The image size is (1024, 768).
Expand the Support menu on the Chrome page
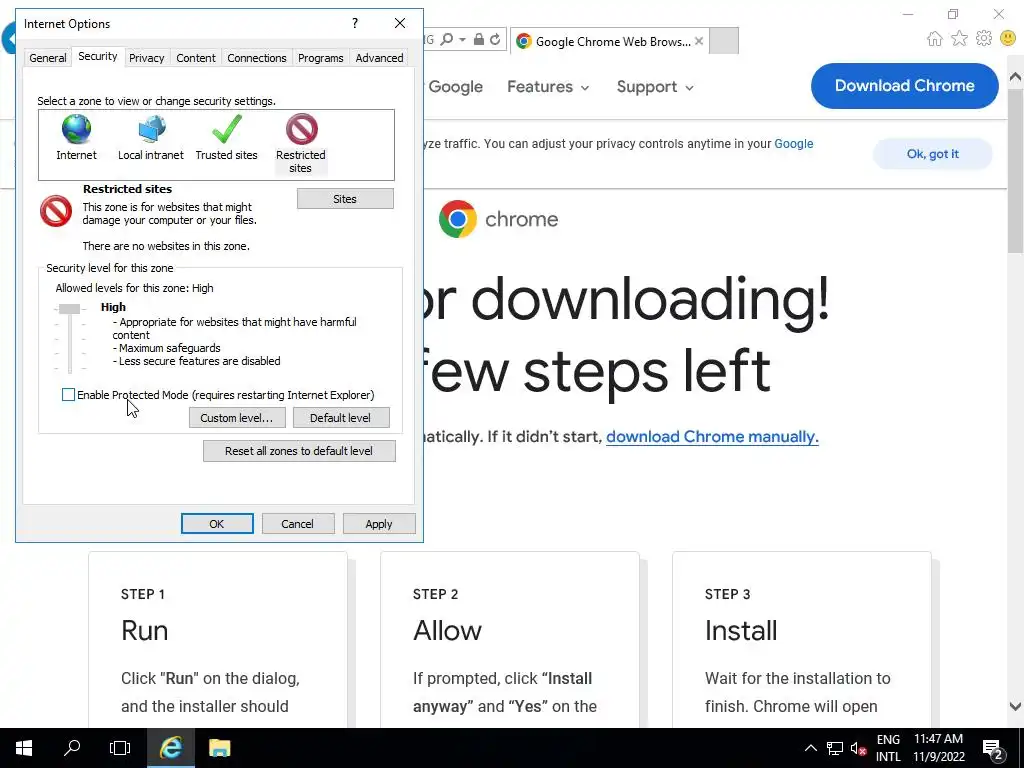(655, 87)
